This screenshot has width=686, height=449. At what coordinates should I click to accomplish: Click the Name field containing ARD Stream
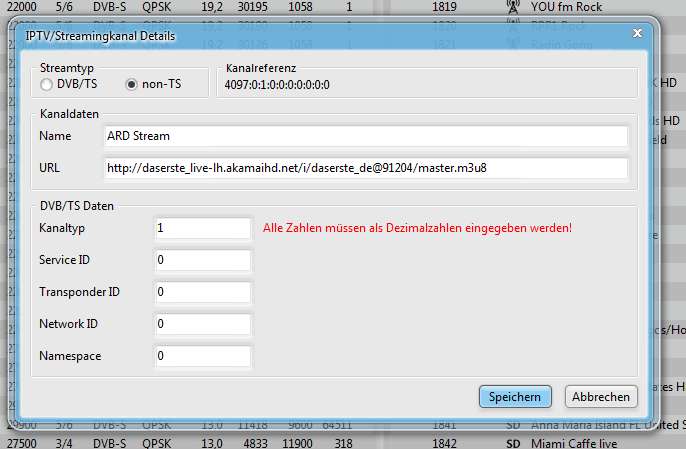coord(365,135)
